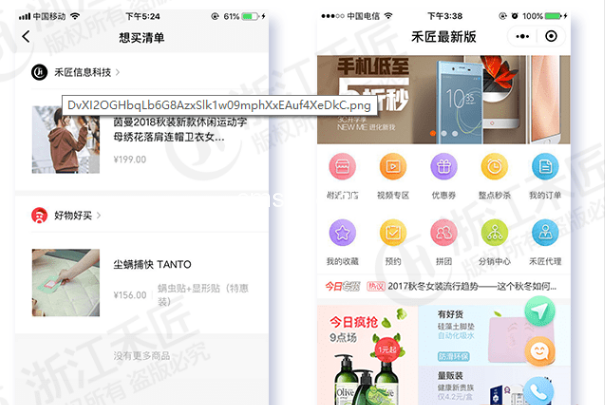Image resolution: width=605 pixels, height=405 pixels.
Task: Select the 没有更多商品 footer text
Action: click(142, 356)
